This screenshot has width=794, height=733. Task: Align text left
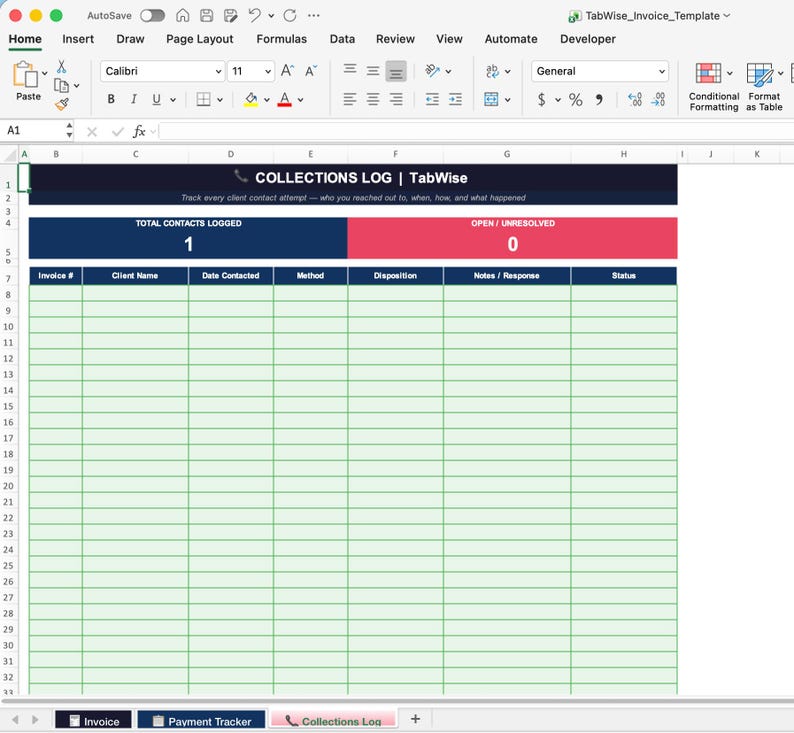pos(350,99)
